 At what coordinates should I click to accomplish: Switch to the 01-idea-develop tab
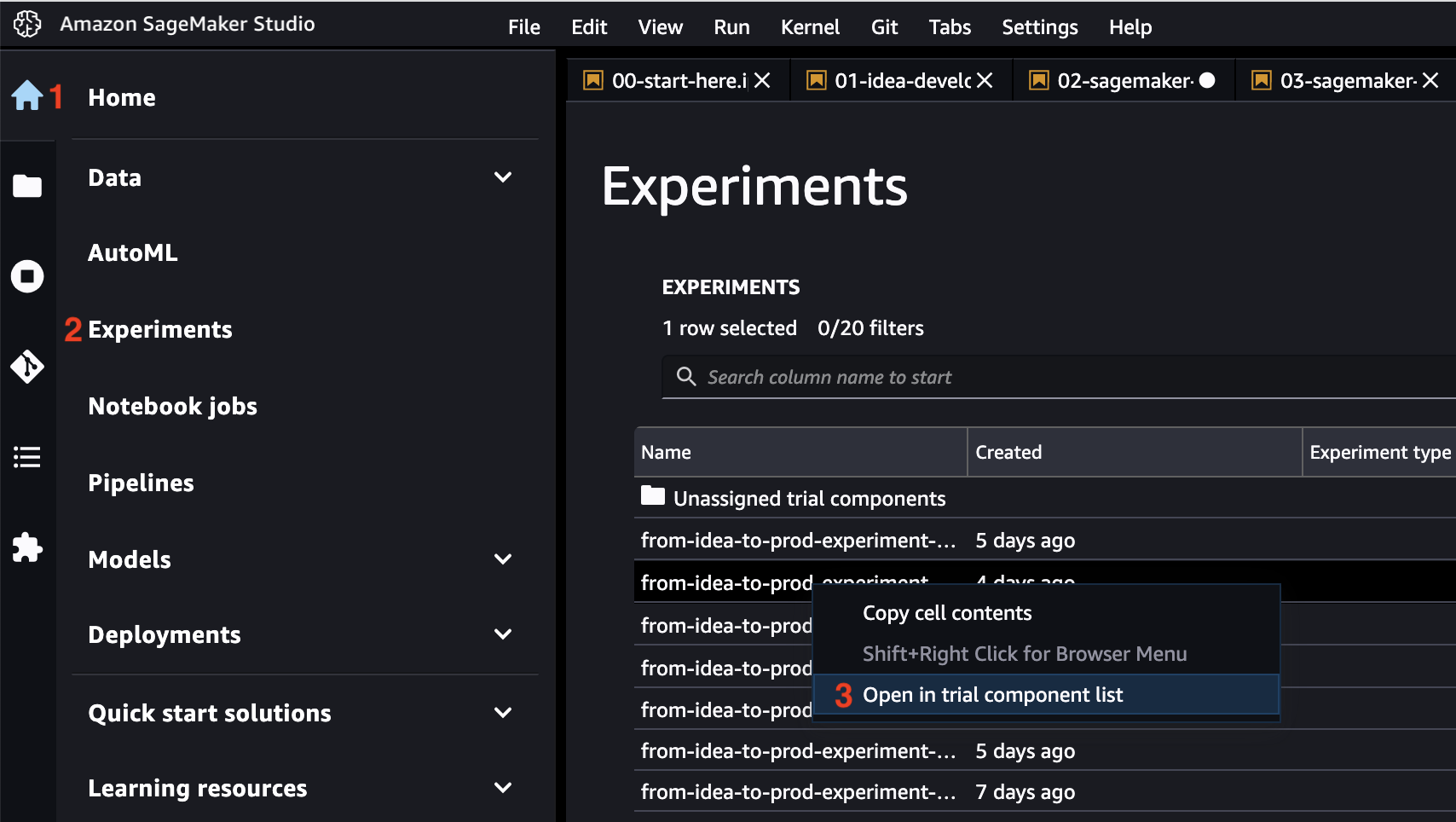tap(901, 80)
